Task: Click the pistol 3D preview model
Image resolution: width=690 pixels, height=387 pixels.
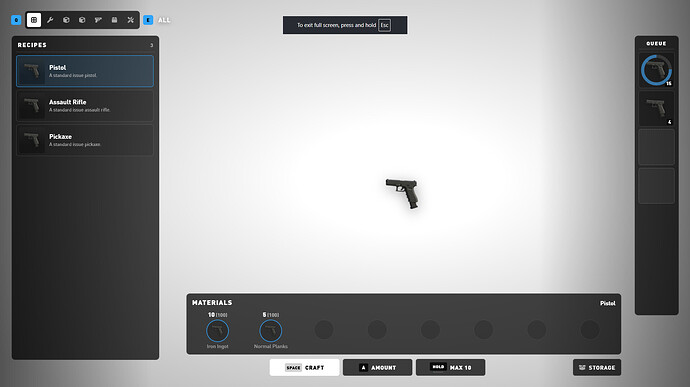Action: click(x=403, y=193)
